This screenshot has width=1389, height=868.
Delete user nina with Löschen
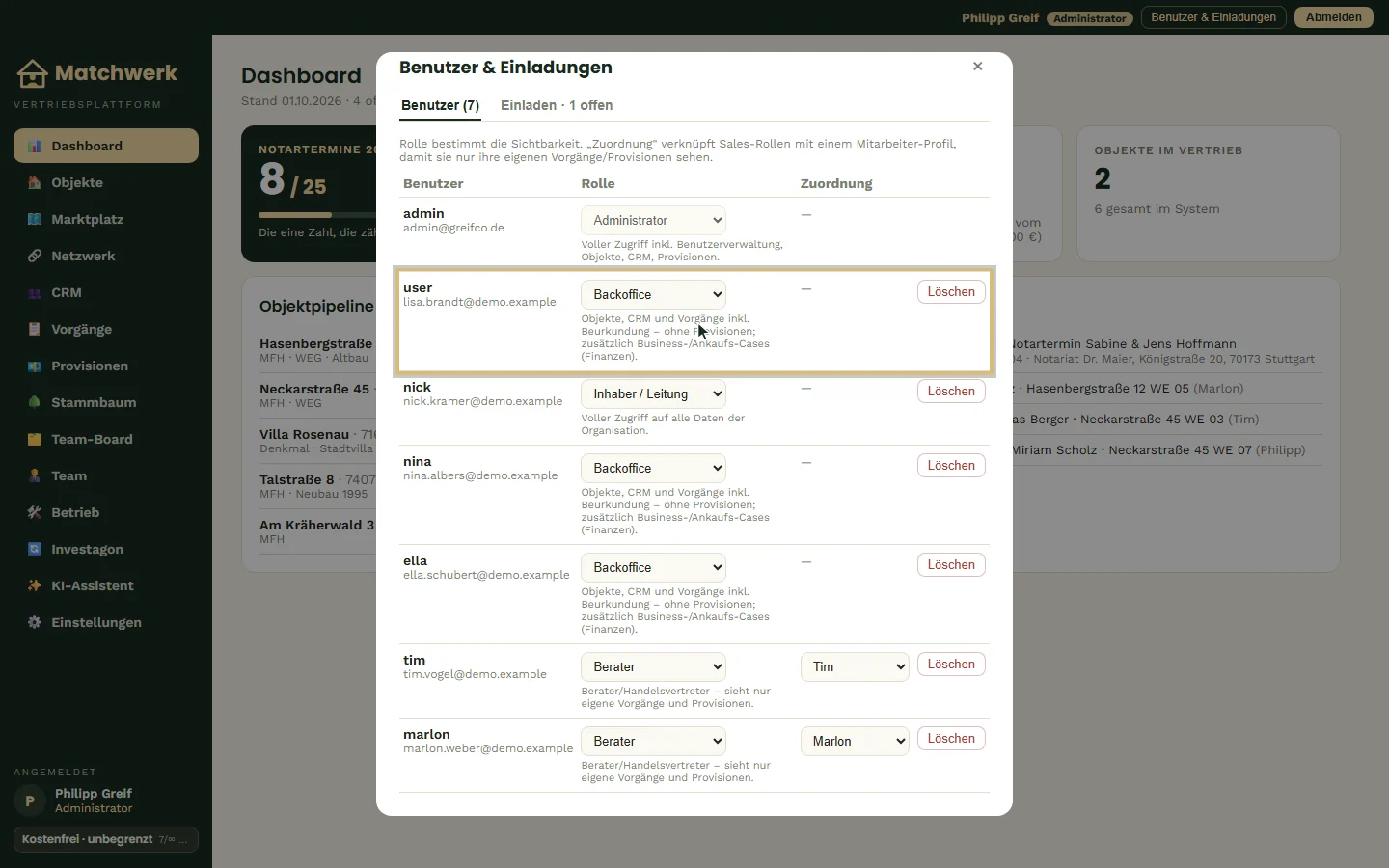[x=951, y=466]
